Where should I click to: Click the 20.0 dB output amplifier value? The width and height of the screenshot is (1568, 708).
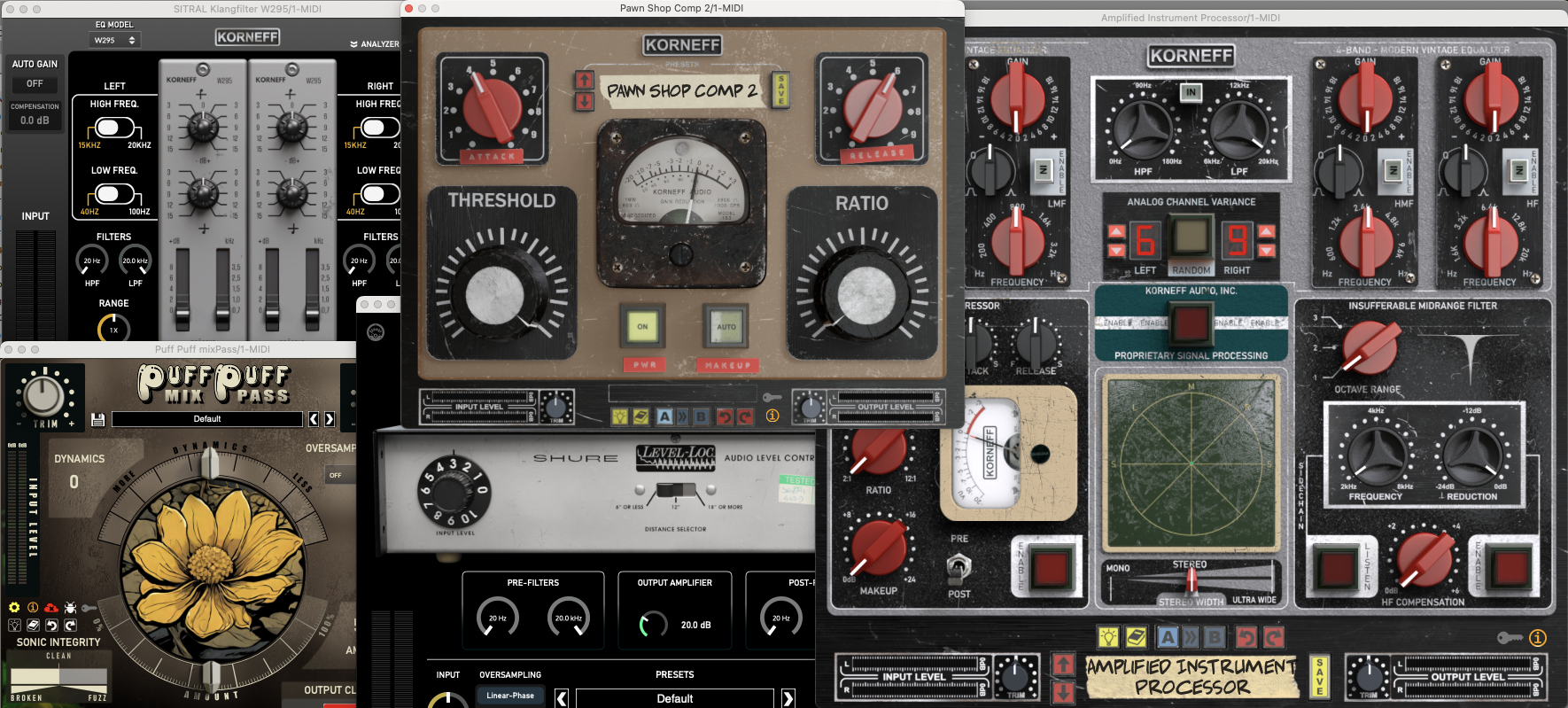pyautogui.click(x=695, y=625)
